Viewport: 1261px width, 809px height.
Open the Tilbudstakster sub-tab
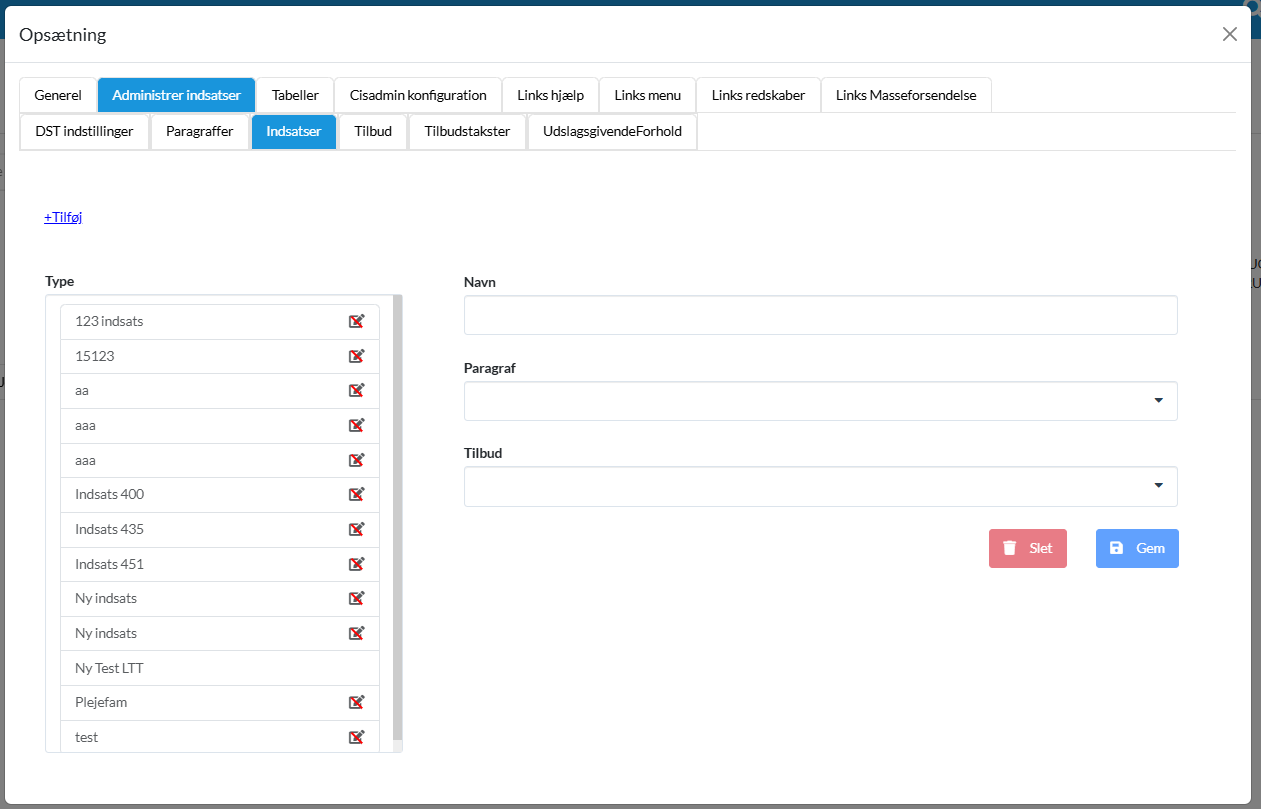pos(467,131)
